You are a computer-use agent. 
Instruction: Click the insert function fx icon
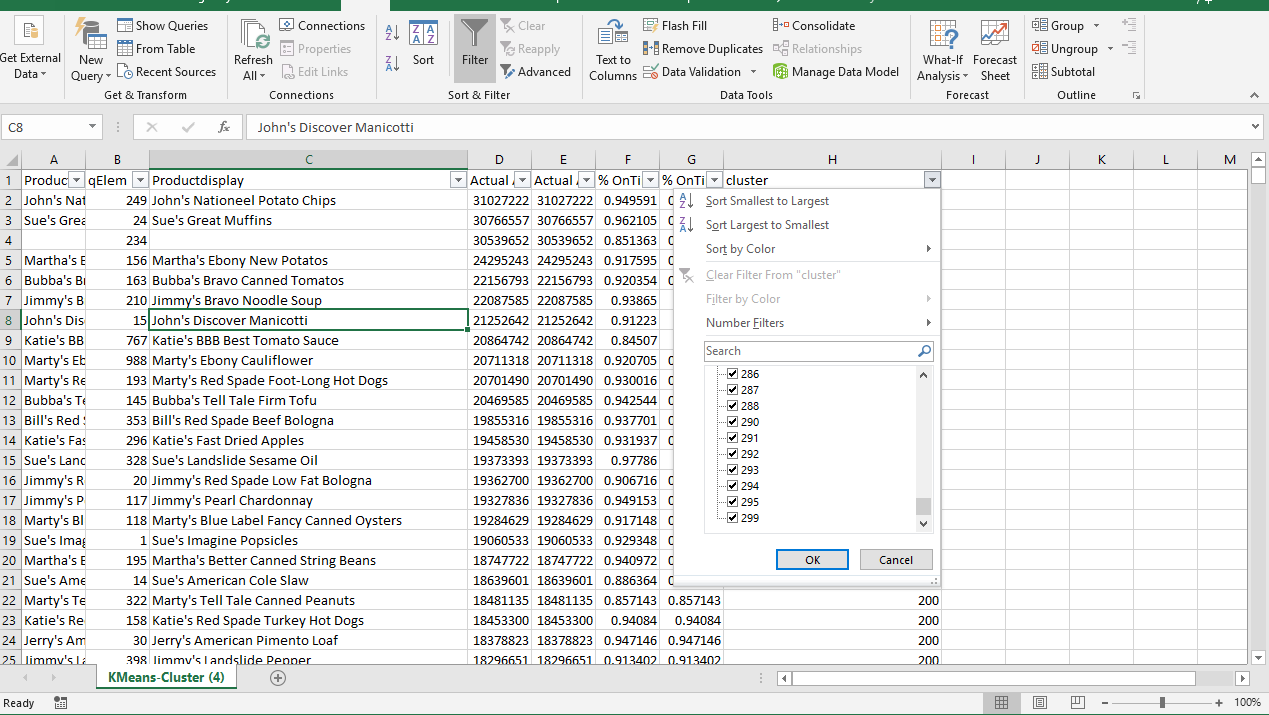224,127
